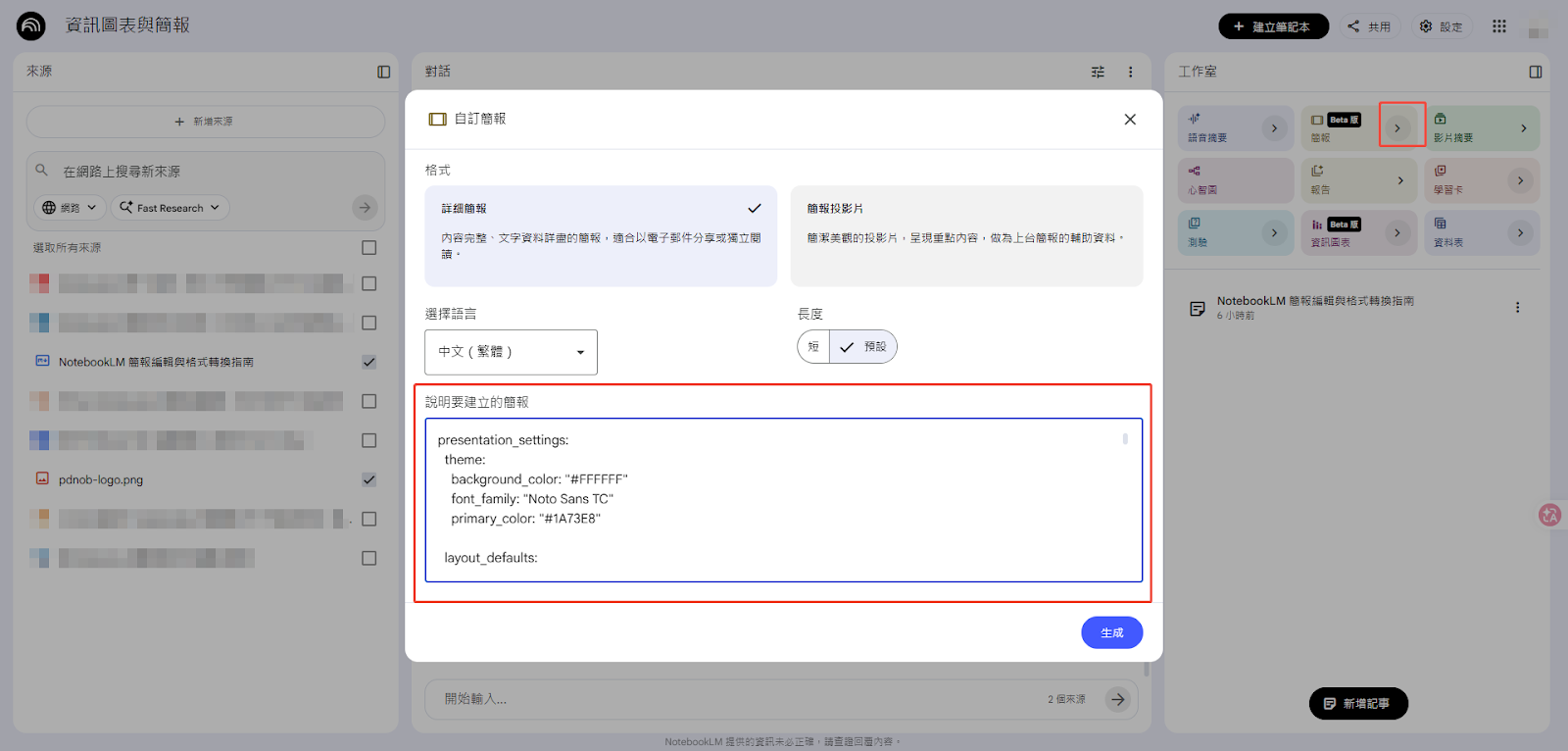This screenshot has height=751, width=1568.
Task: Click the 新增記事 add note button
Action: click(x=1358, y=703)
